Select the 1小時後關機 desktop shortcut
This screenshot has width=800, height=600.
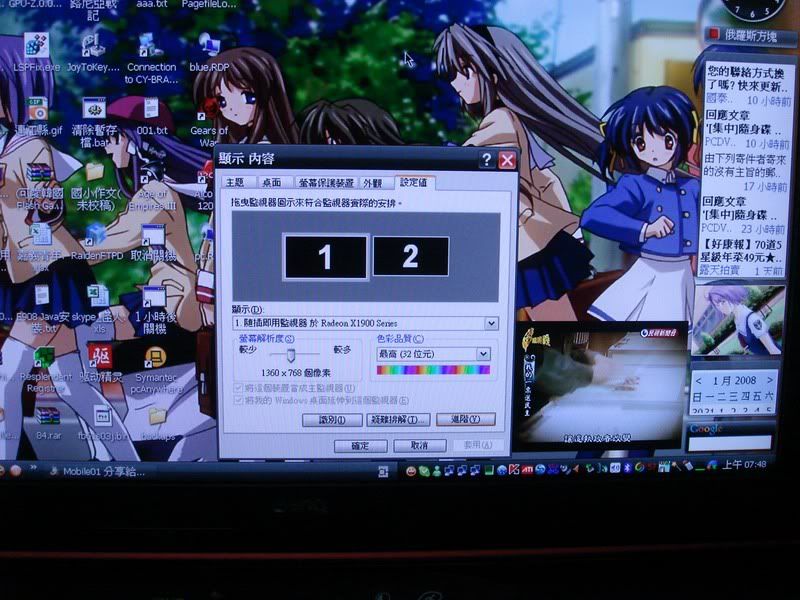point(154,310)
